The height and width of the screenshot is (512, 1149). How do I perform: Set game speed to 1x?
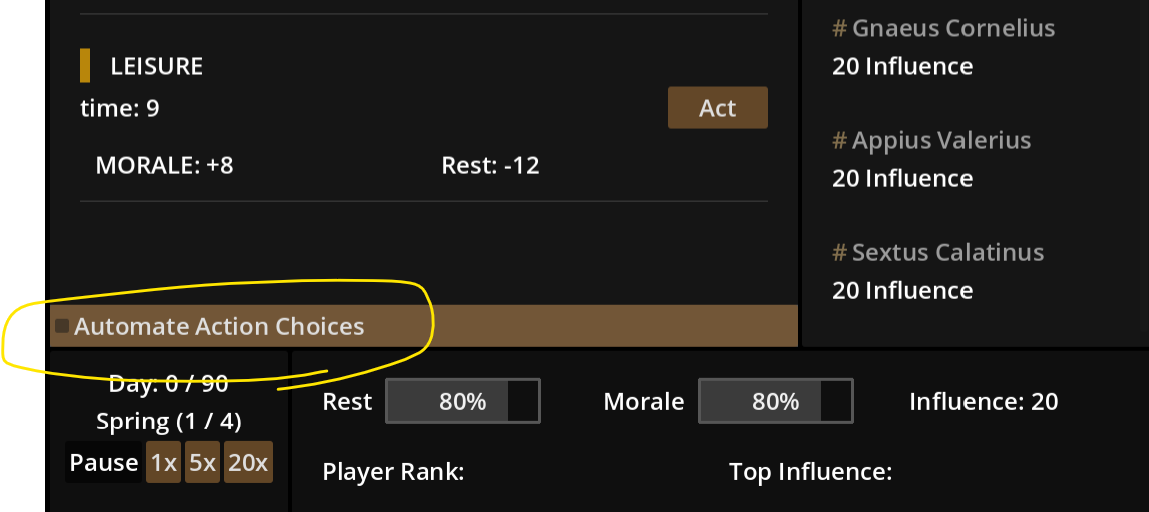163,462
